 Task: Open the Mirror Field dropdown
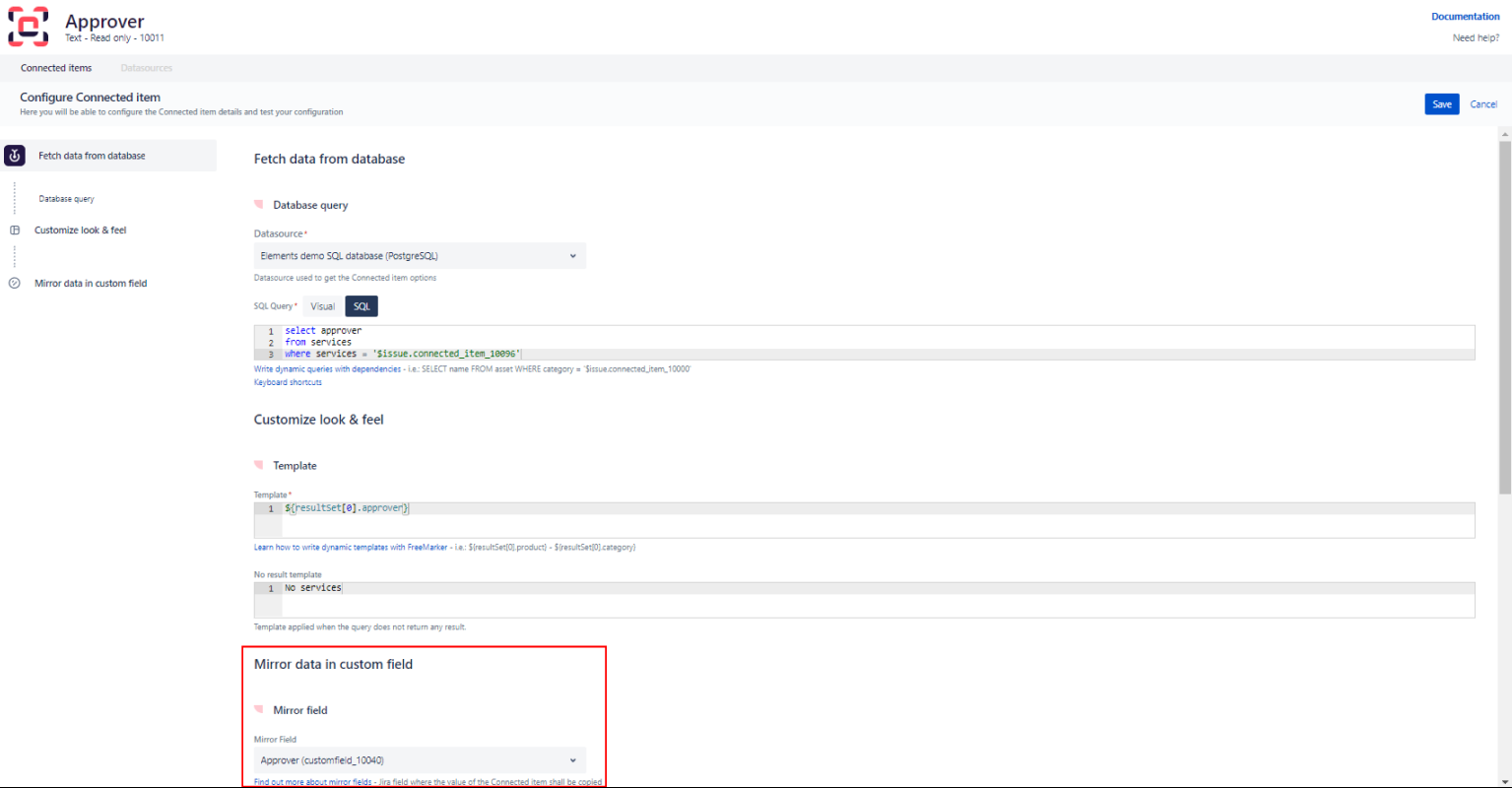tap(420, 759)
